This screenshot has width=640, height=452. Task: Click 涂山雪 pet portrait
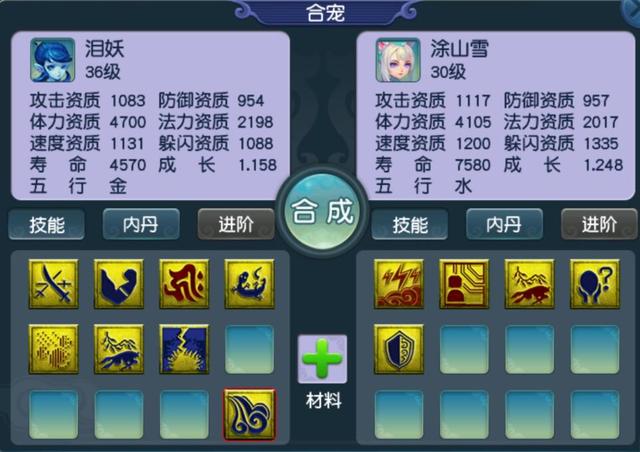point(398,60)
